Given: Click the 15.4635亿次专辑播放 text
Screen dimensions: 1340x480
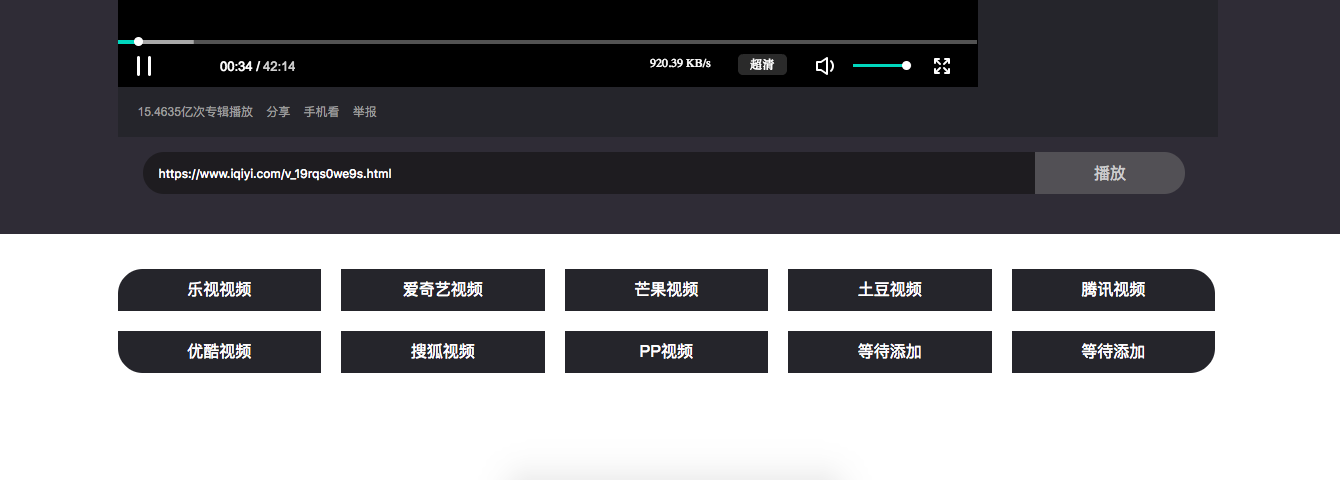Looking at the screenshot, I should (195, 112).
